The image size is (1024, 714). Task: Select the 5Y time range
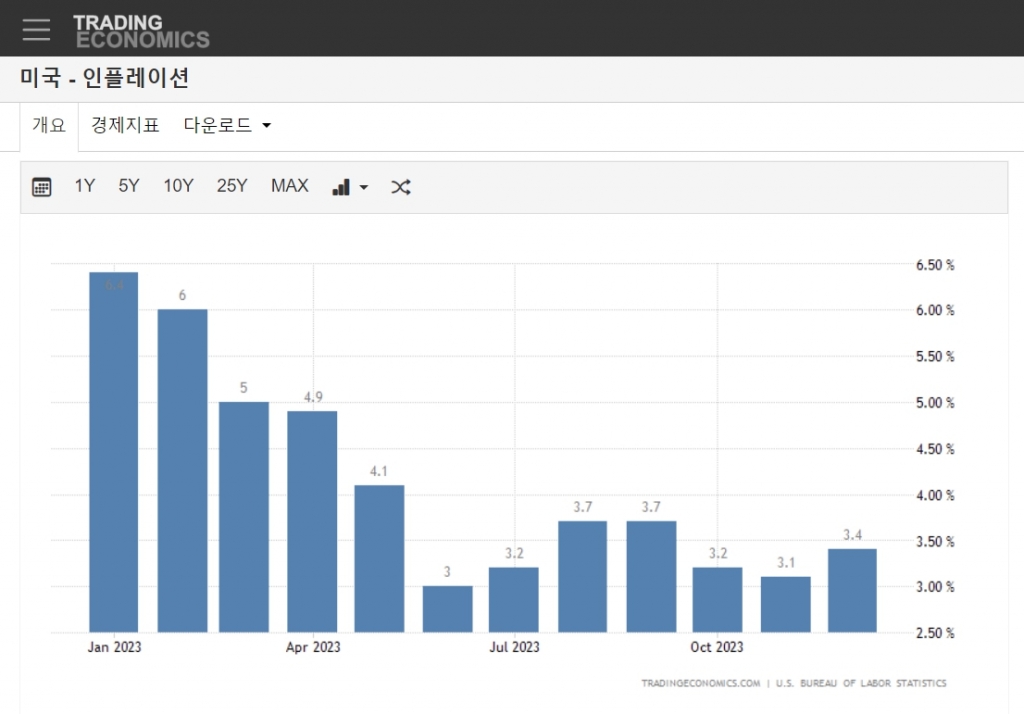[129, 186]
